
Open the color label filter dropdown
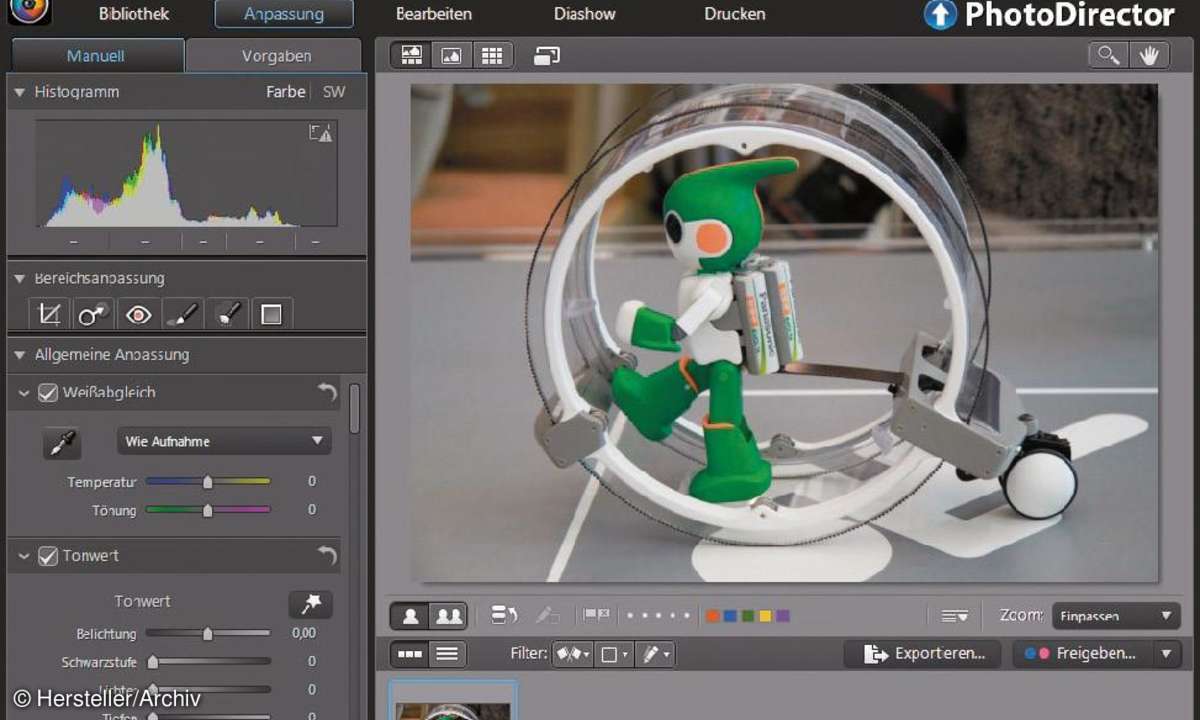[x=613, y=654]
